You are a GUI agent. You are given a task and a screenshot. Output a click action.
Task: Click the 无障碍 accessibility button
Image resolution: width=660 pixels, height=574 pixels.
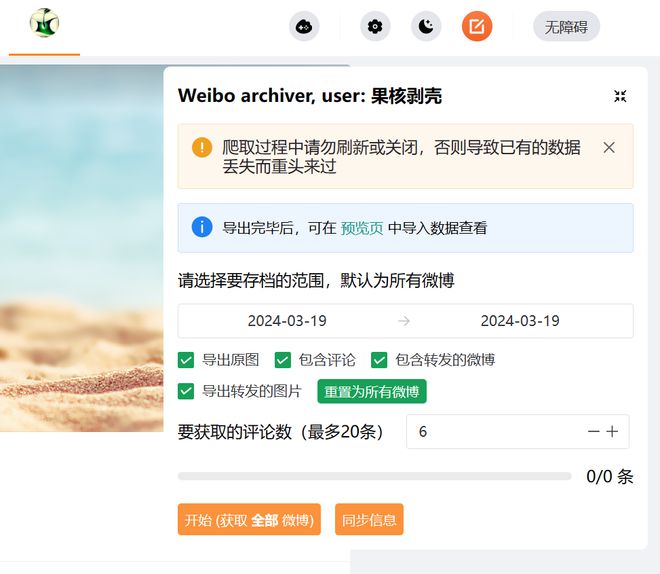pyautogui.click(x=567, y=27)
